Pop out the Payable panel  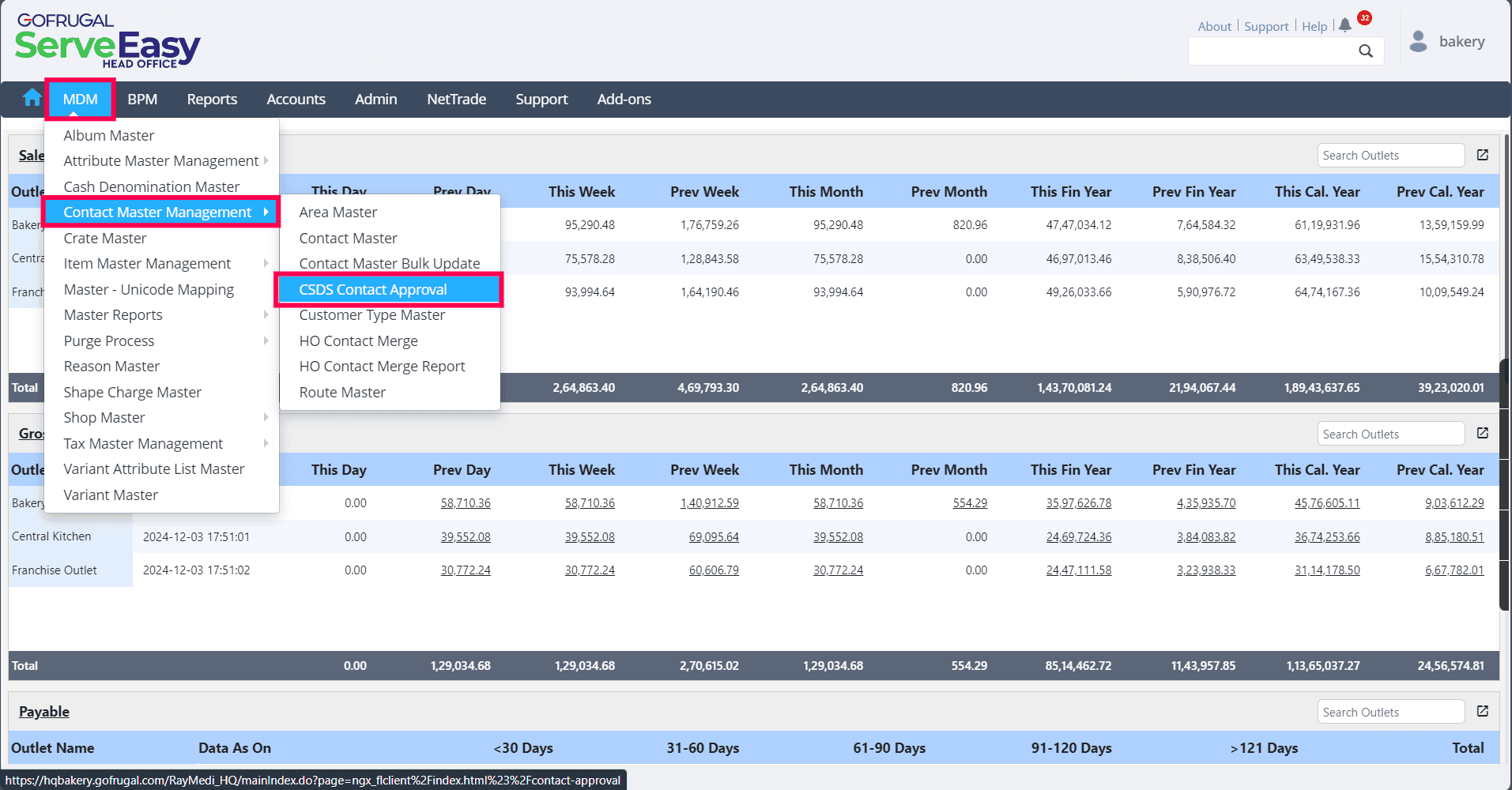click(x=1483, y=711)
